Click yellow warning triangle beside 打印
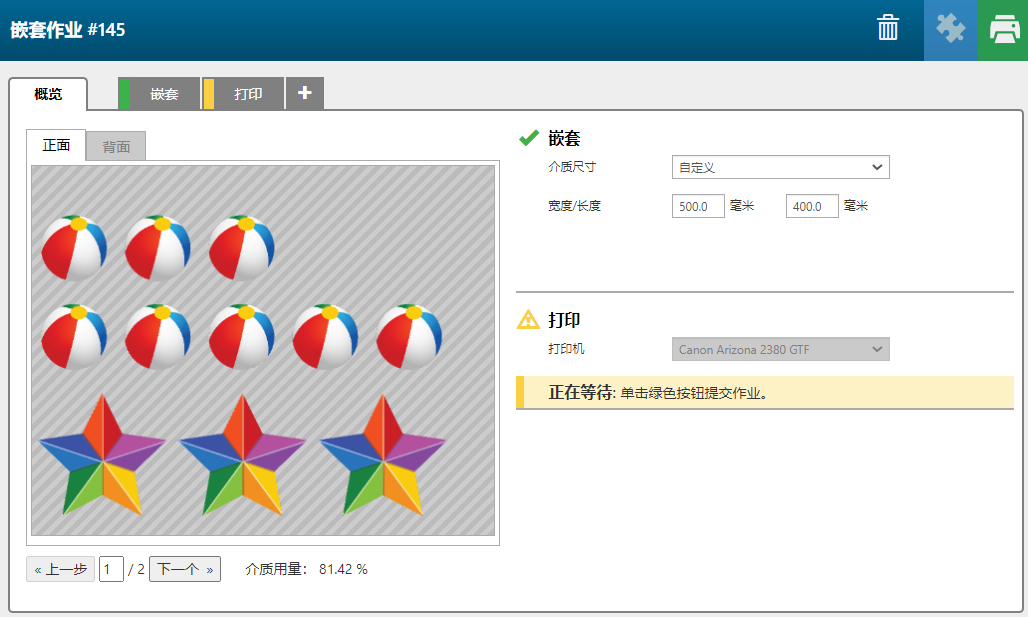 [x=528, y=320]
